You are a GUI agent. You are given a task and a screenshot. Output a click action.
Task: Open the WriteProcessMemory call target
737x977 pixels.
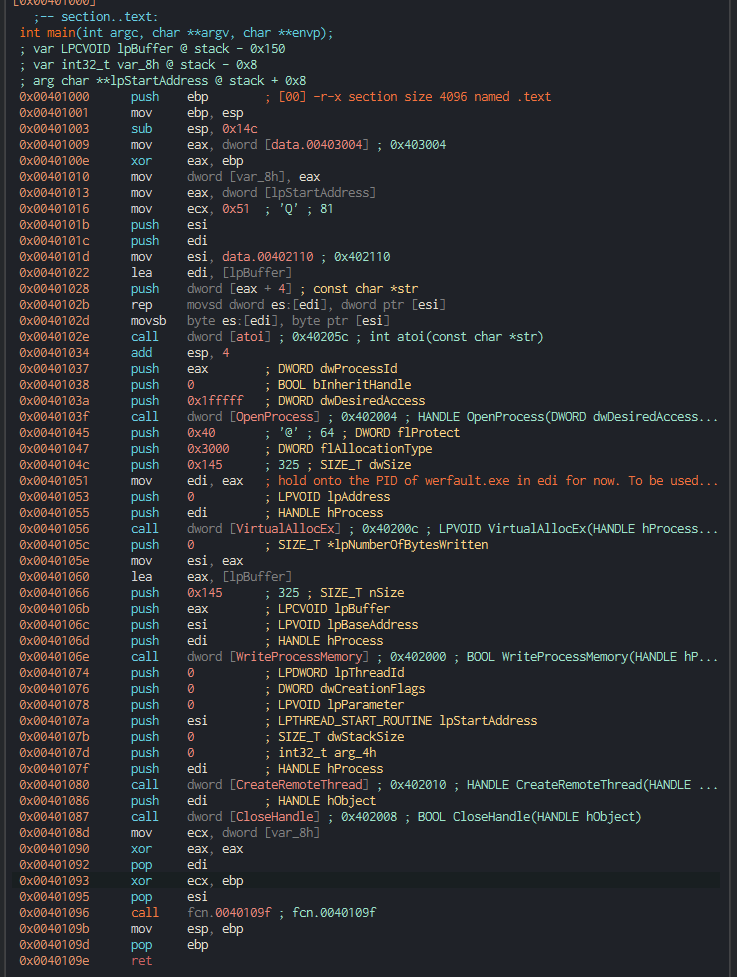(x=298, y=657)
